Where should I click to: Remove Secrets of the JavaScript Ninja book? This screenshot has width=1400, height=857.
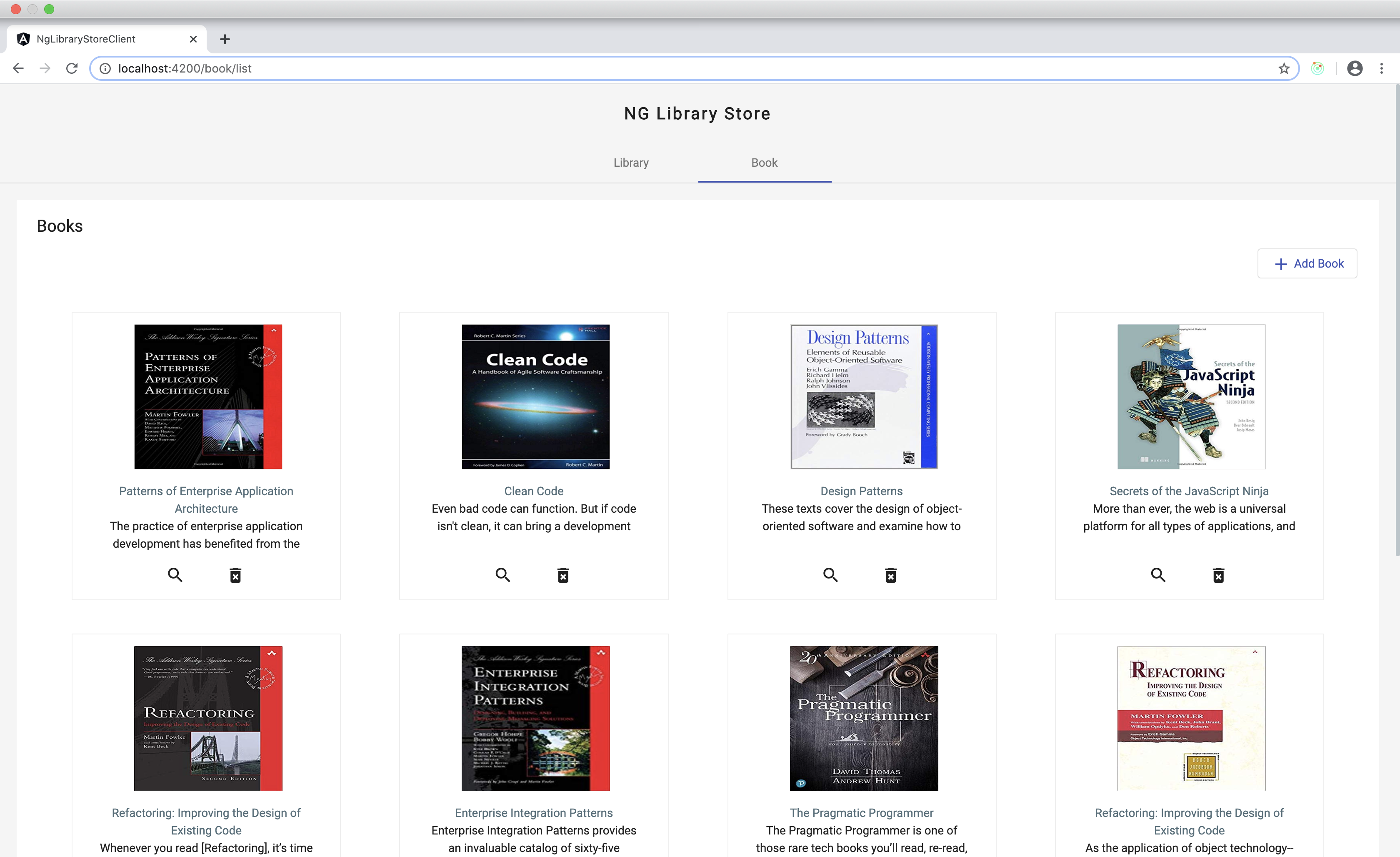point(1218,575)
